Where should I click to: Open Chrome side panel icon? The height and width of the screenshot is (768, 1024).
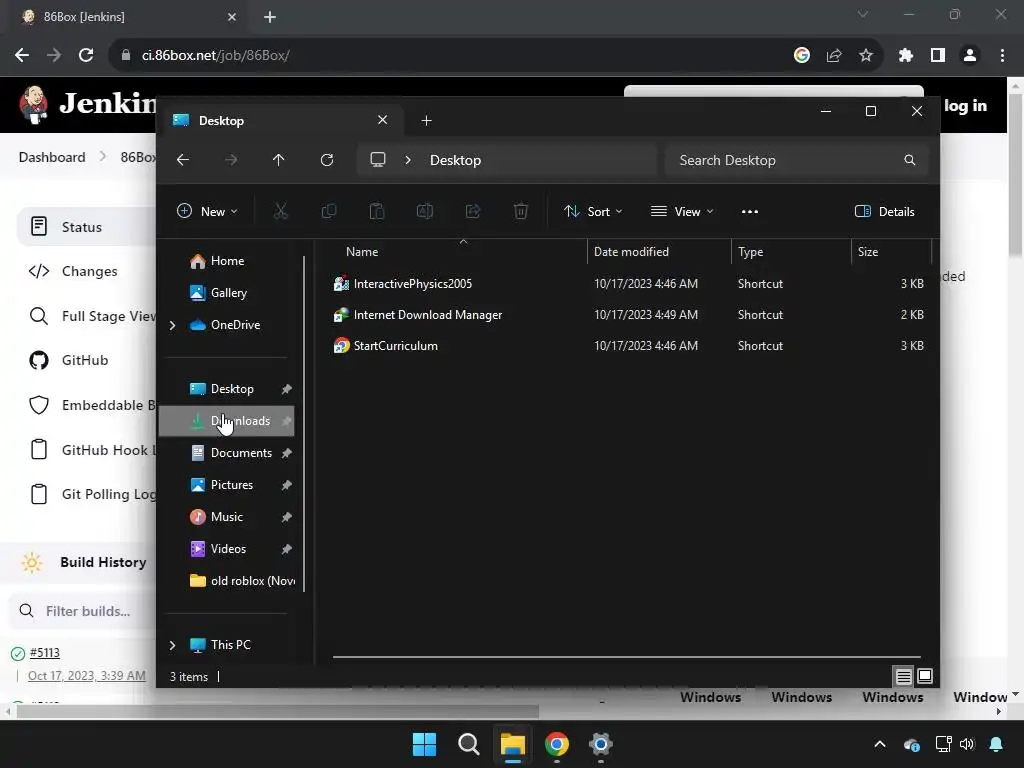point(938,56)
